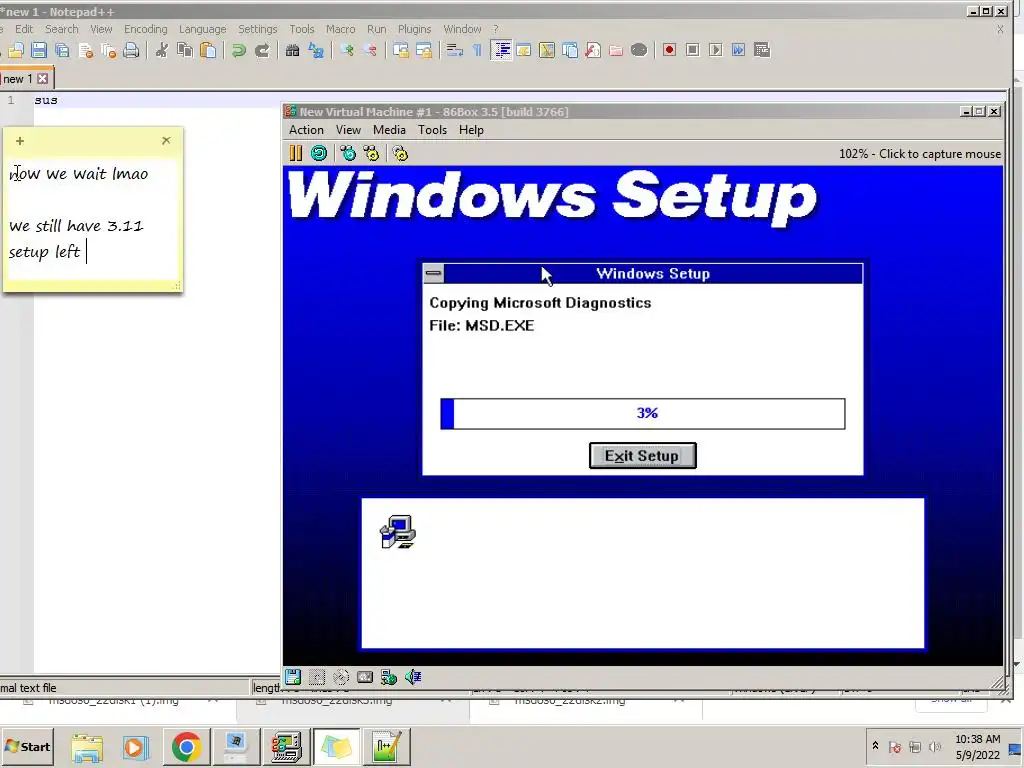Click the Folder as Workspace icon

(616, 50)
